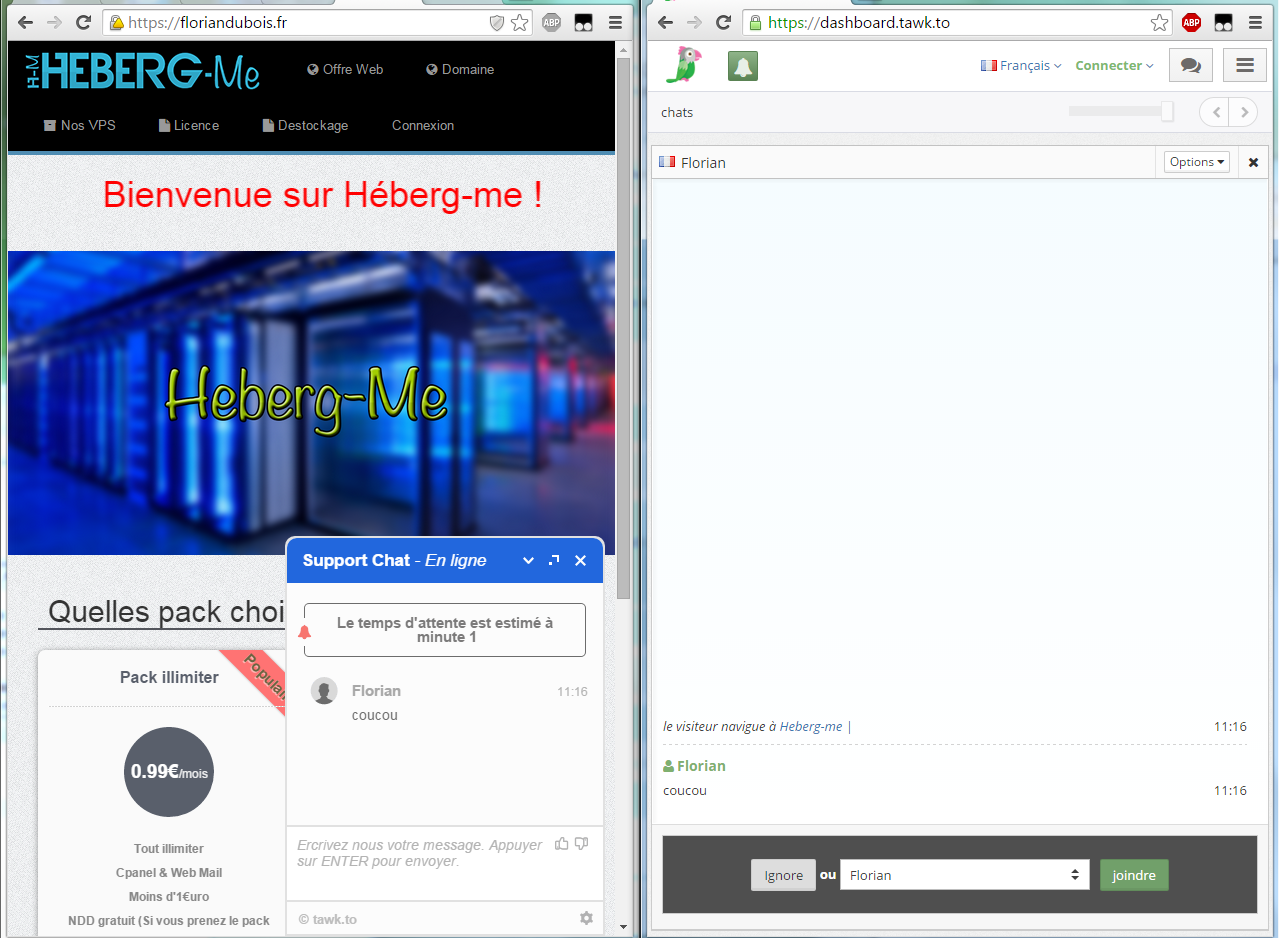Click thumbs down rating icon in chat

pos(581,844)
